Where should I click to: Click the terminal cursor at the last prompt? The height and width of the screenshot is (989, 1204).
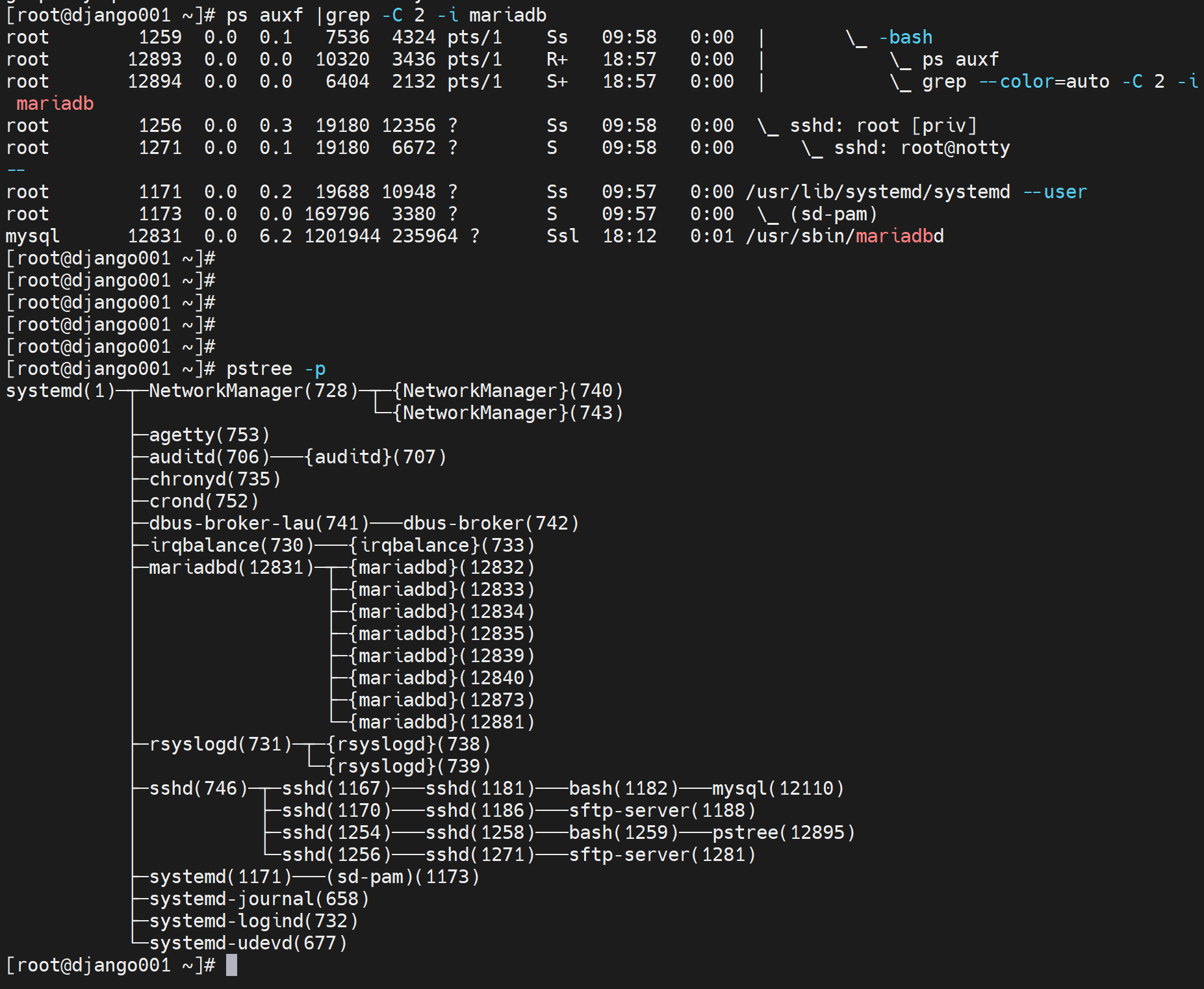pyautogui.click(x=231, y=965)
